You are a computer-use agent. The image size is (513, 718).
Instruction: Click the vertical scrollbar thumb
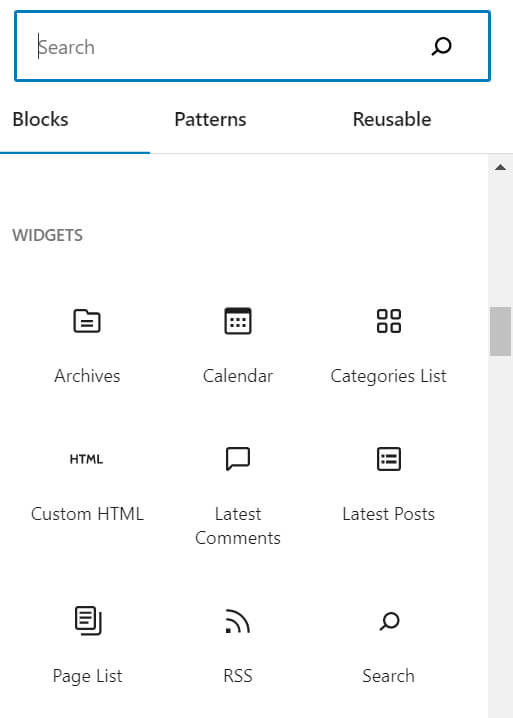pyautogui.click(x=500, y=331)
